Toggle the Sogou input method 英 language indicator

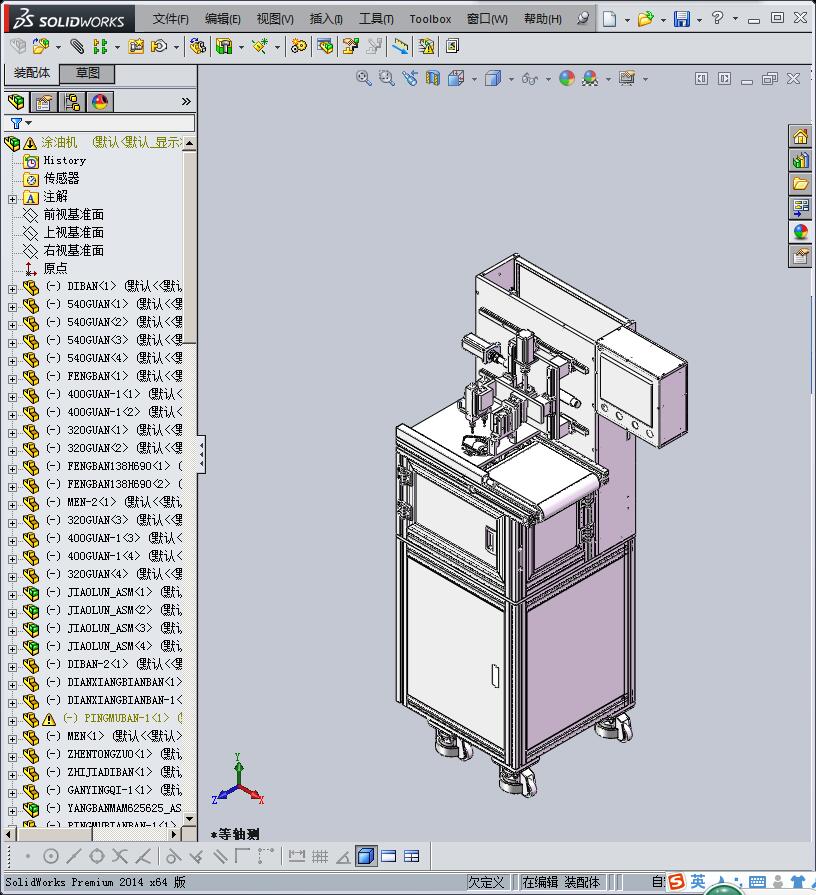coord(697,881)
